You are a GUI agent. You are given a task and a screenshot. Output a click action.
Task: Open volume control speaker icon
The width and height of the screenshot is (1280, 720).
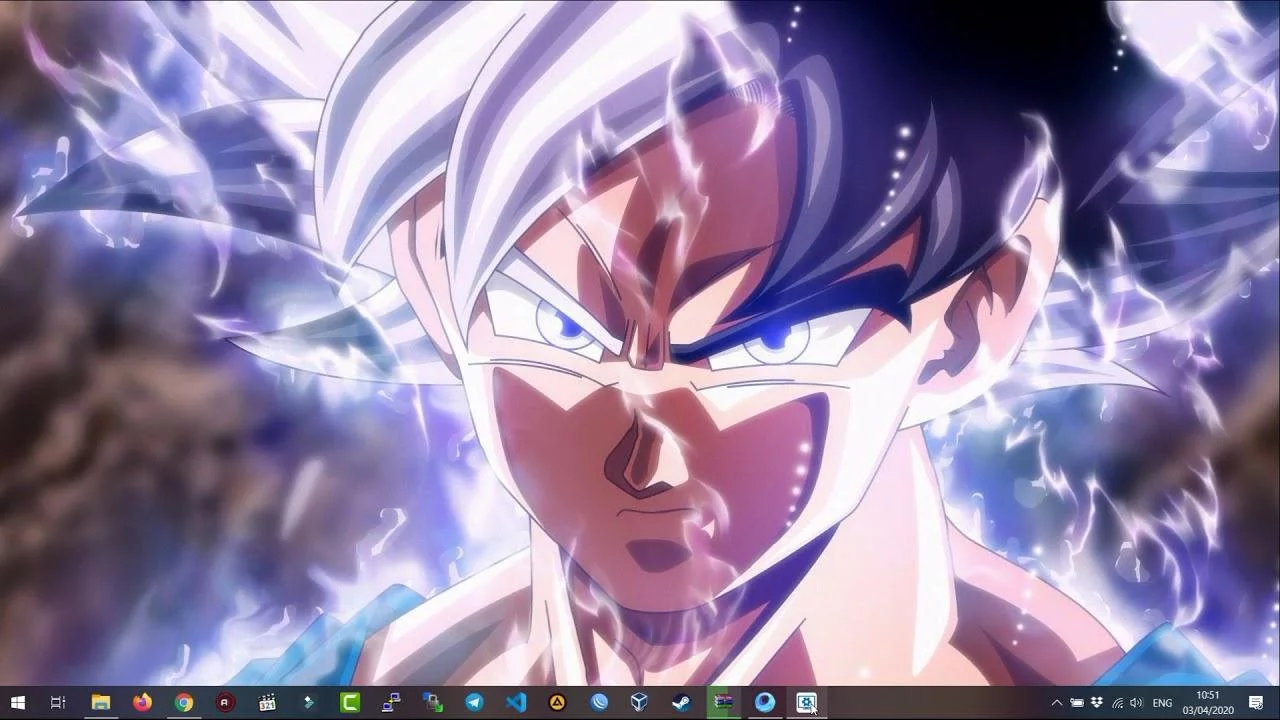point(1136,703)
